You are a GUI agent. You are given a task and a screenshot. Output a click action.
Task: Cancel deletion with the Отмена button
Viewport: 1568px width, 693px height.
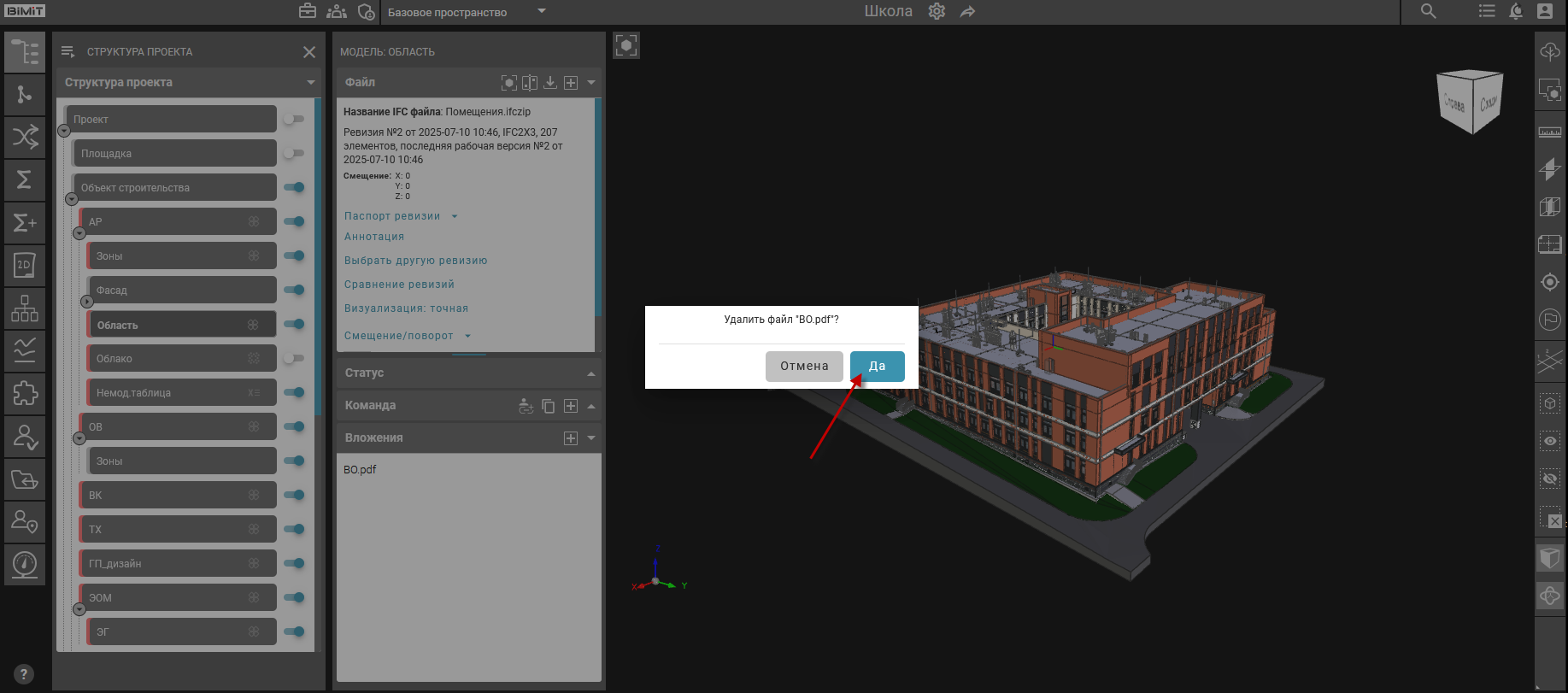tap(803, 366)
